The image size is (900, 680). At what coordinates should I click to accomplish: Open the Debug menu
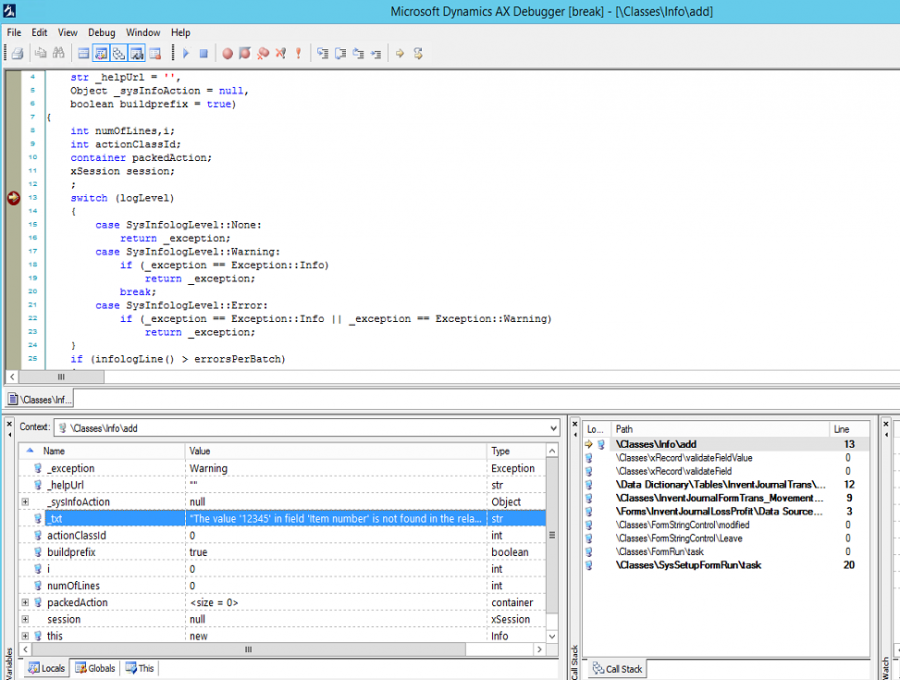(x=101, y=32)
